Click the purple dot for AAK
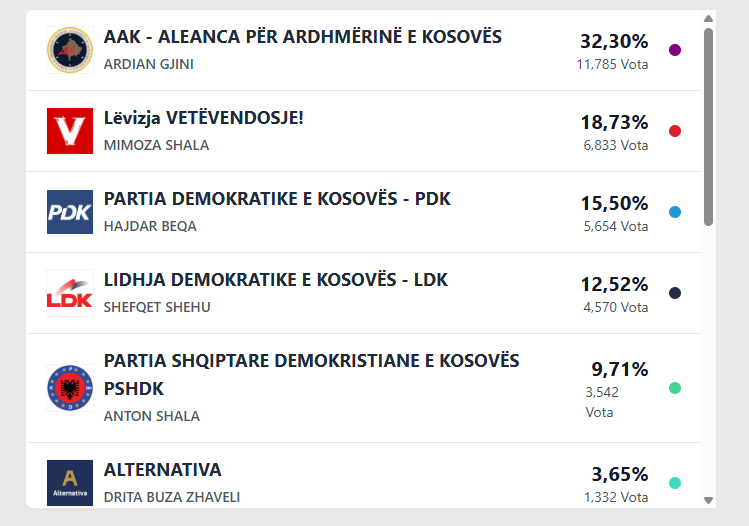This screenshot has width=749, height=526. point(675,50)
